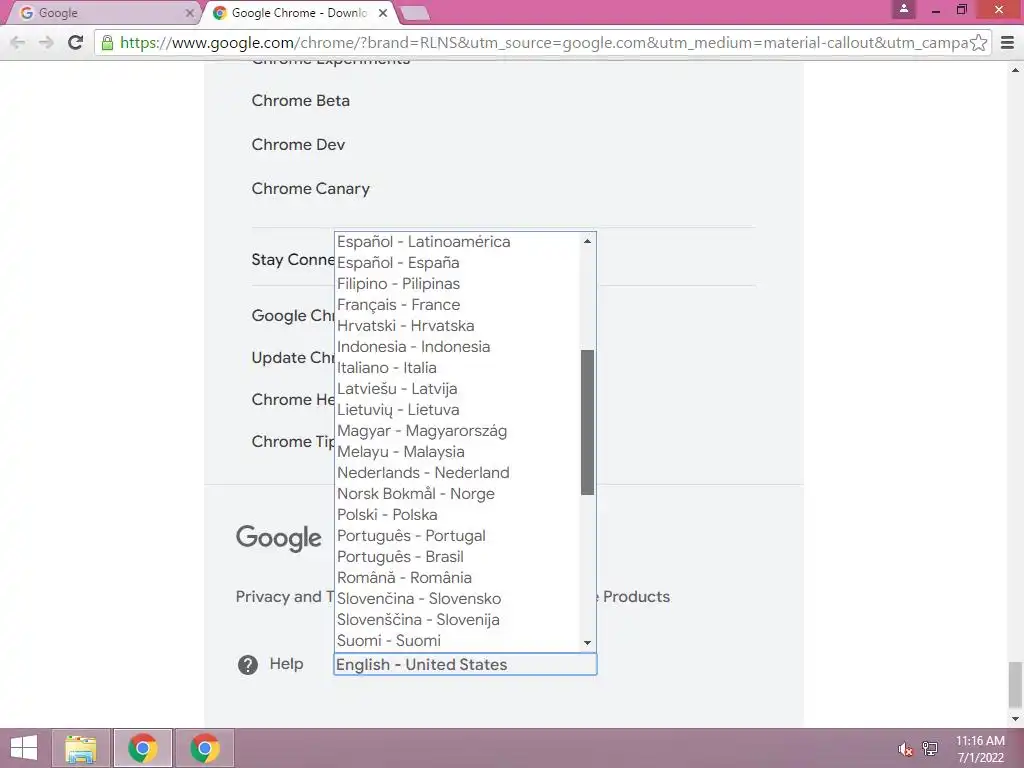This screenshot has width=1024, height=768.
Task: Choose Italiano - Italia language
Action: coord(456,368)
